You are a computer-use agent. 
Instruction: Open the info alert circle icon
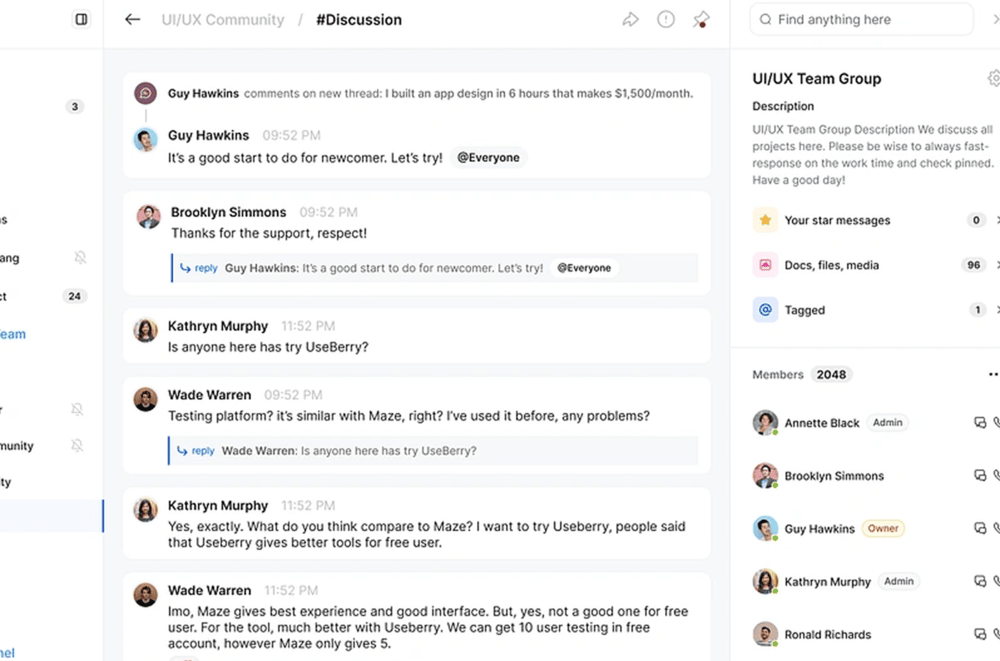(x=666, y=20)
